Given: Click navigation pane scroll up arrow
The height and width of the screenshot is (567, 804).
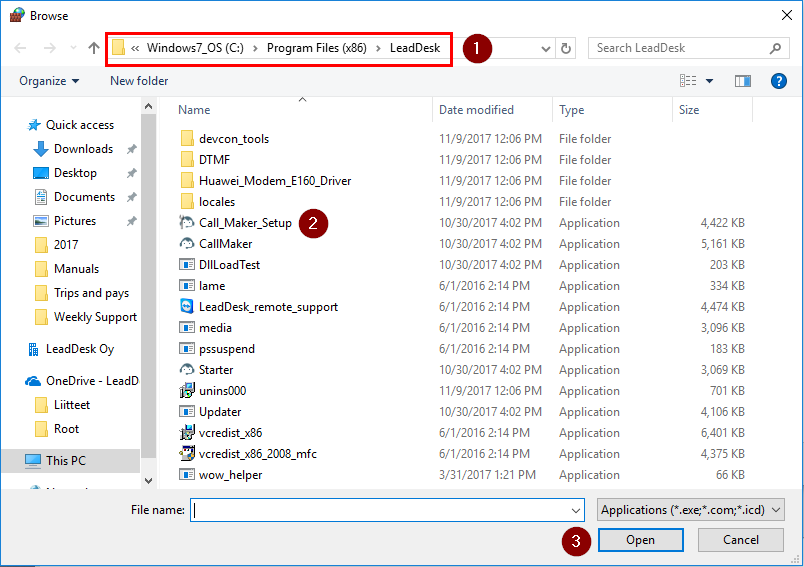Looking at the screenshot, I should 149,107.
